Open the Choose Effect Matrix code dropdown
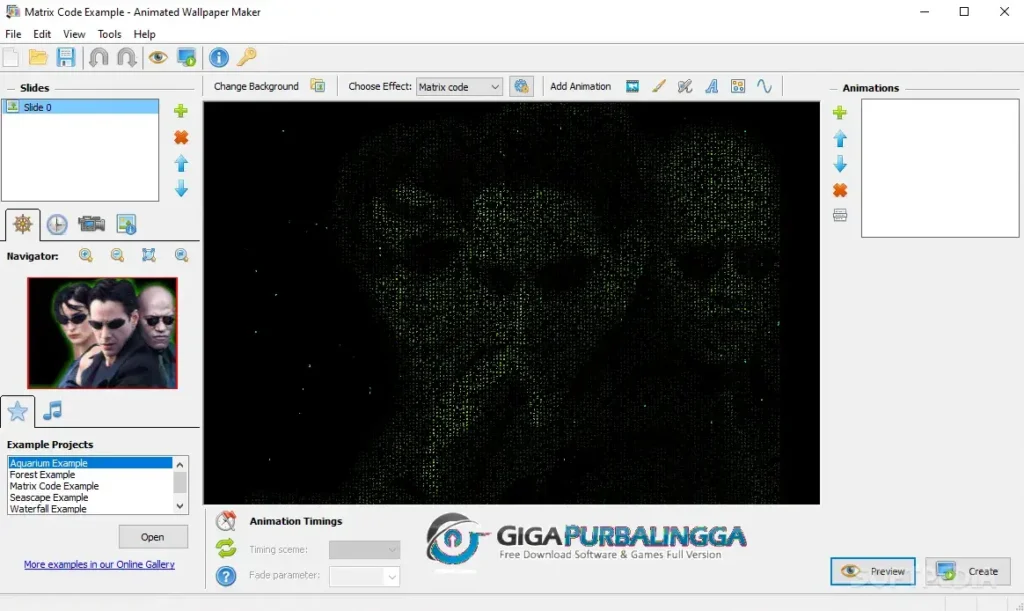This screenshot has height=611, width=1024. pyautogui.click(x=459, y=87)
